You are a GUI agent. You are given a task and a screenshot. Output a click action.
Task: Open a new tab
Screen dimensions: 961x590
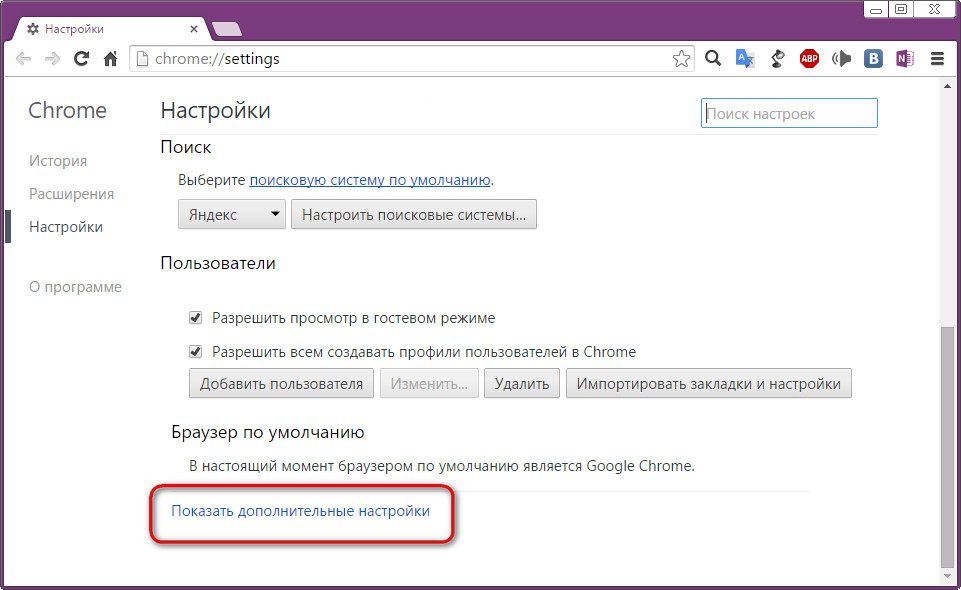[226, 29]
